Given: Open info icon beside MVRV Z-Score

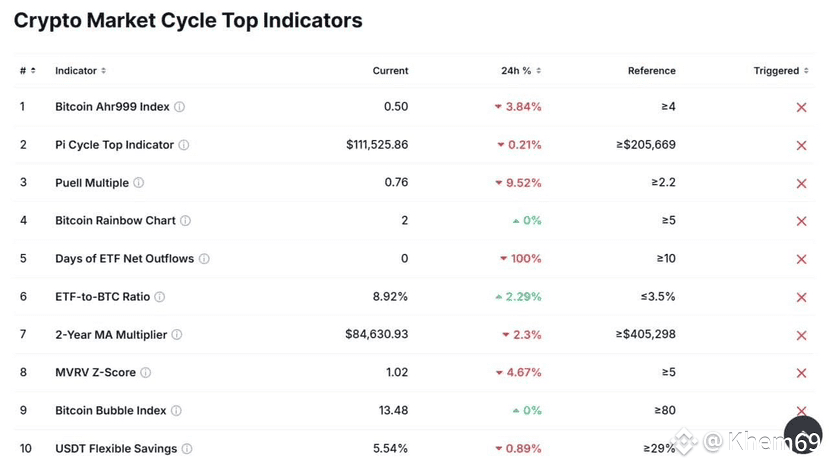Looking at the screenshot, I should (146, 373).
